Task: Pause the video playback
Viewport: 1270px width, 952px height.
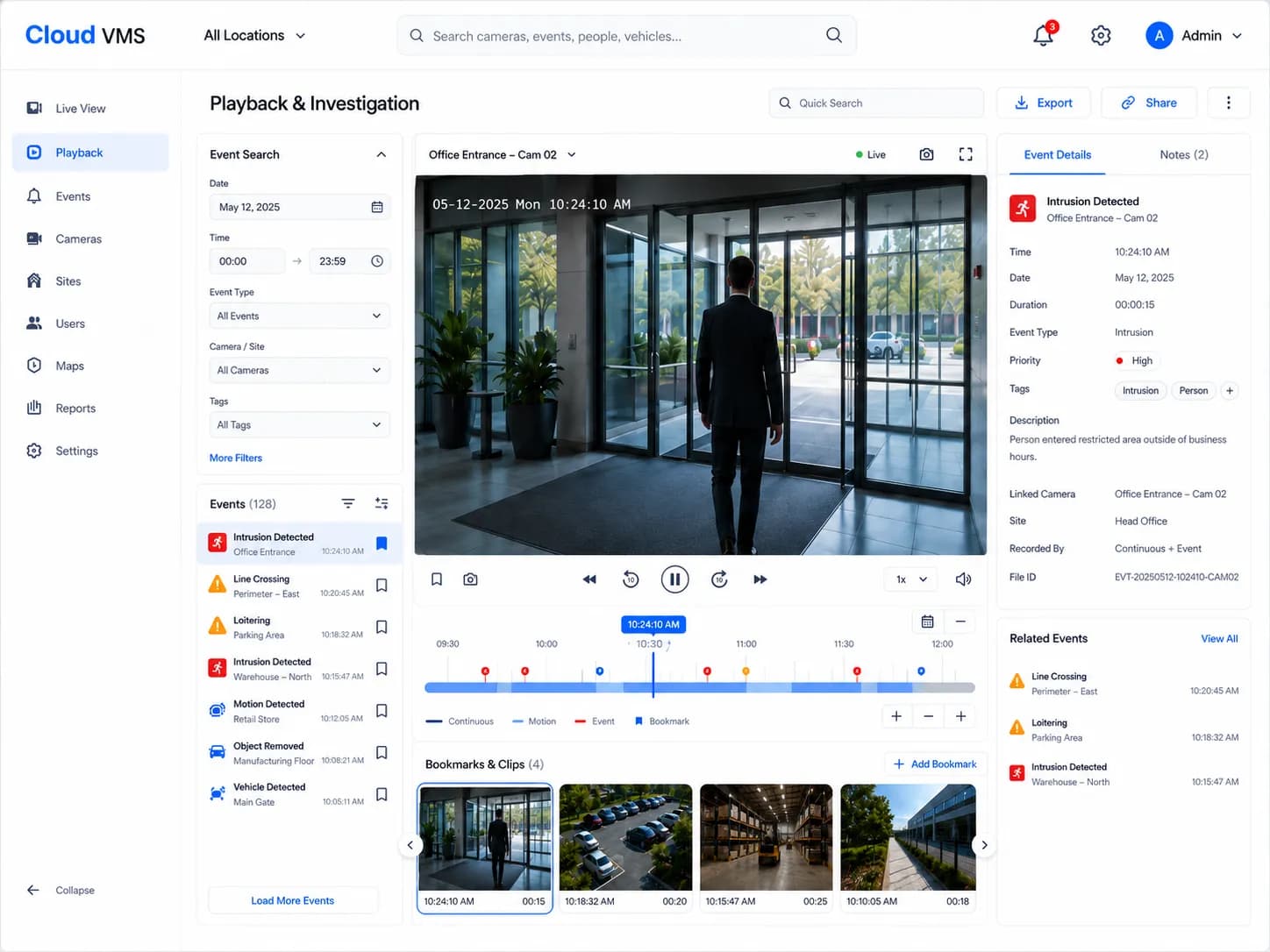Action: pyautogui.click(x=674, y=579)
